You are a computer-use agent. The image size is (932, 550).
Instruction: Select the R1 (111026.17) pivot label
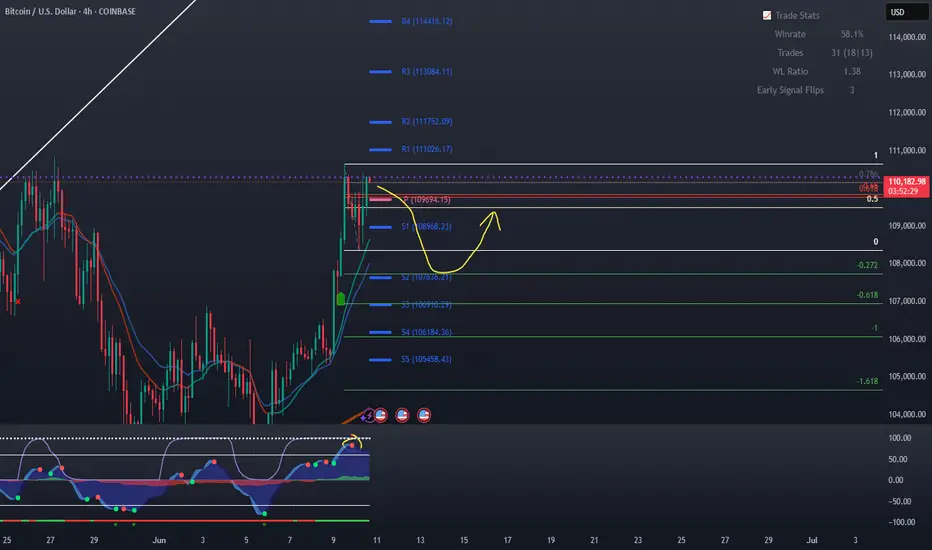(427, 149)
